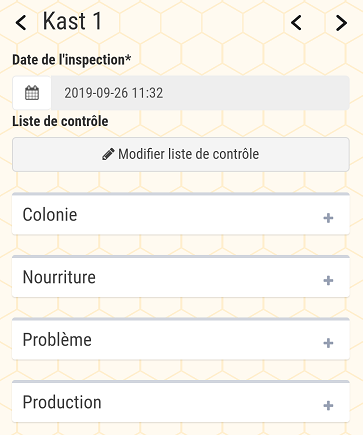Click the empty right part of date field

coord(257,93)
